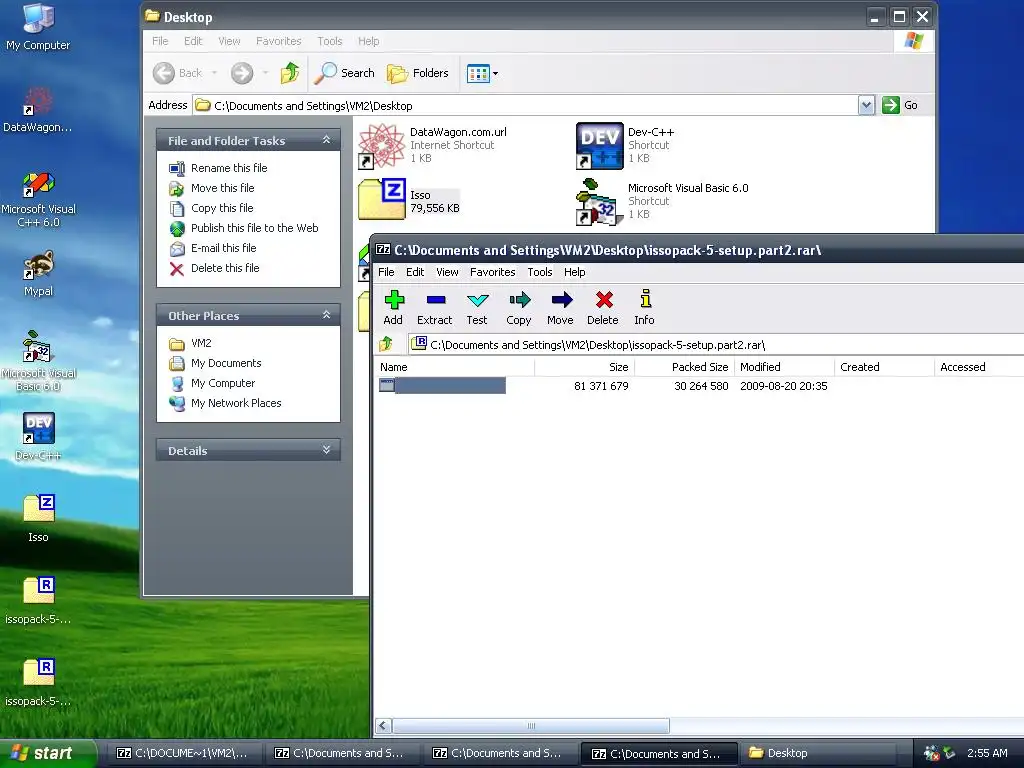Open the Help menu in 7-Zip
1024x768 pixels.
tap(575, 272)
